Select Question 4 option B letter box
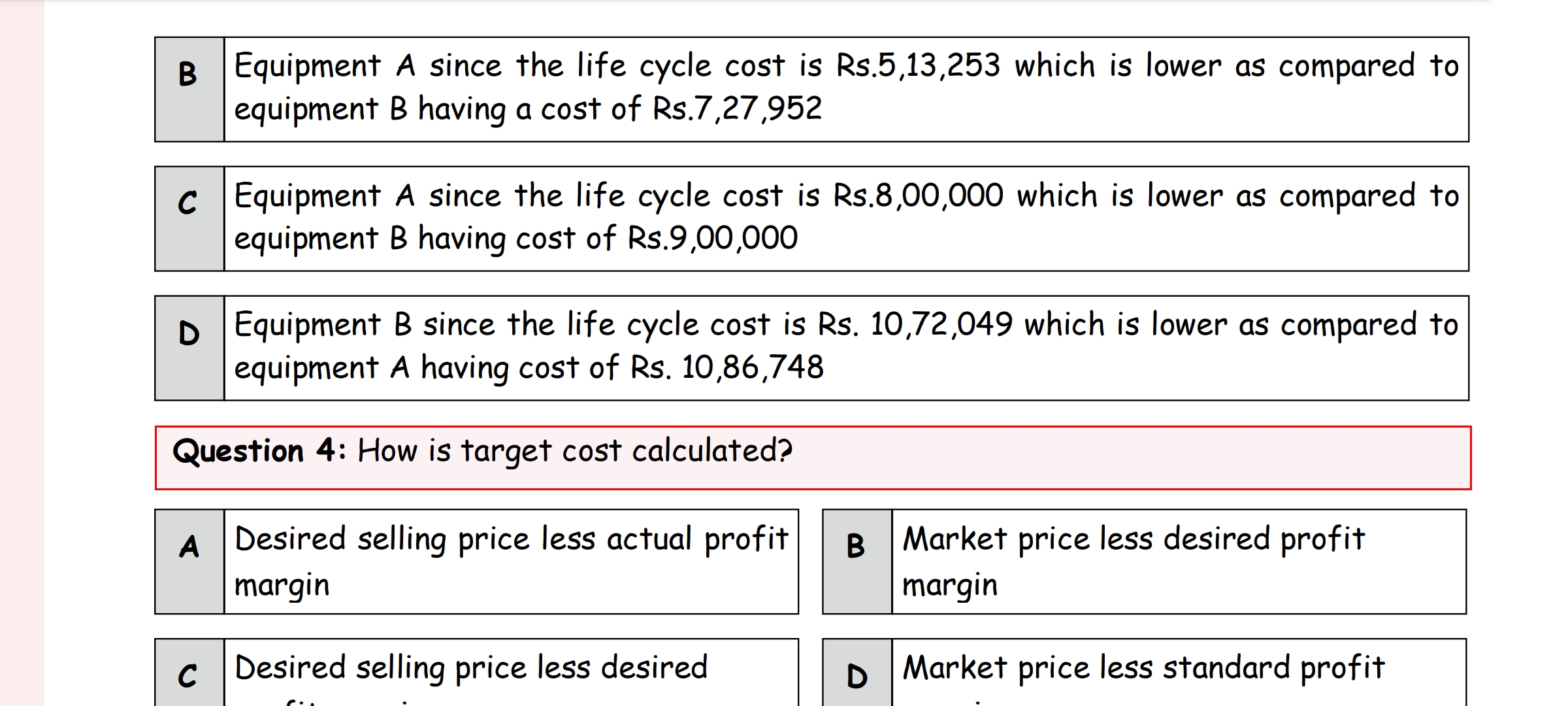Screen dimensions: 1568x706 (857, 562)
